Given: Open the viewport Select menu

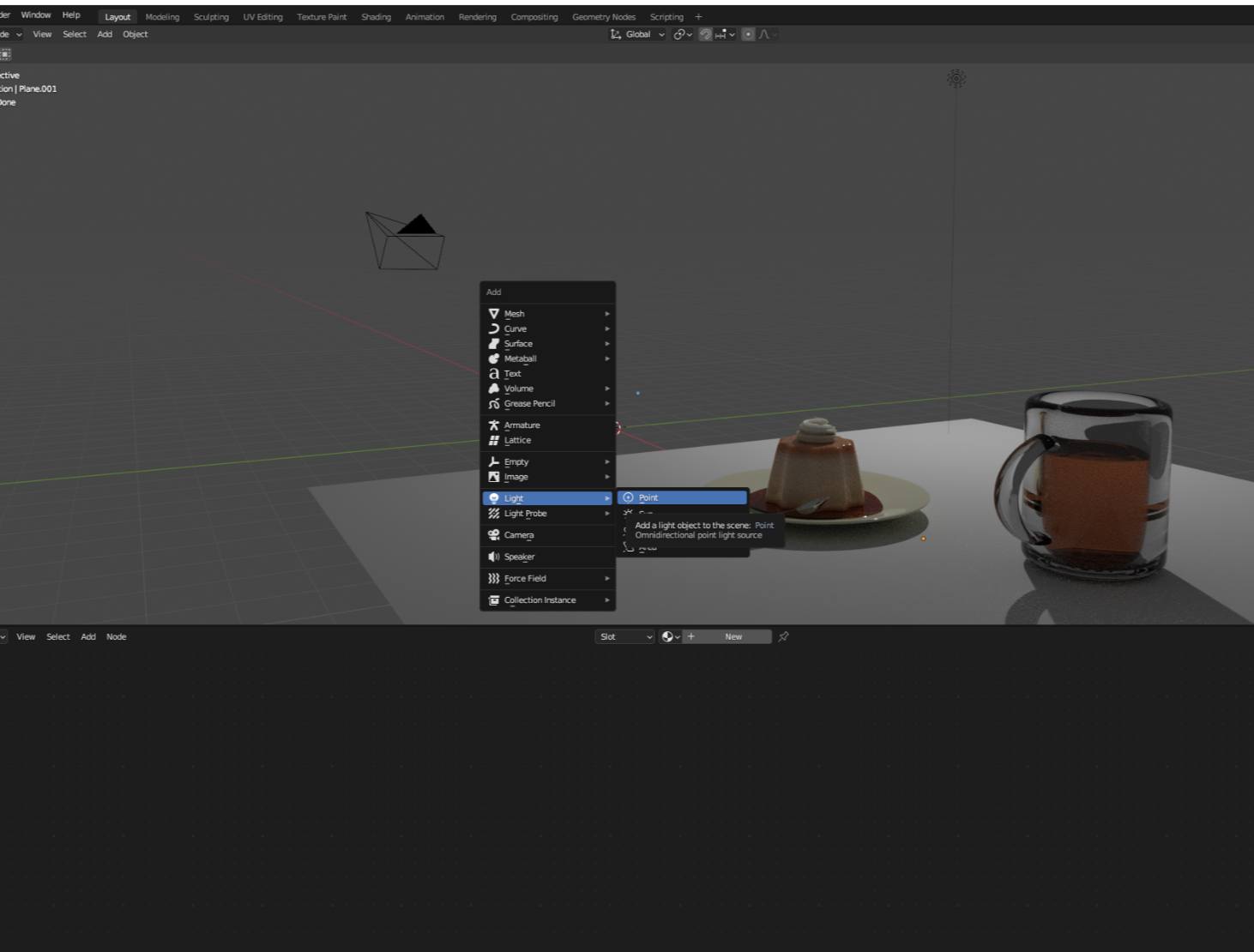Looking at the screenshot, I should [75, 34].
